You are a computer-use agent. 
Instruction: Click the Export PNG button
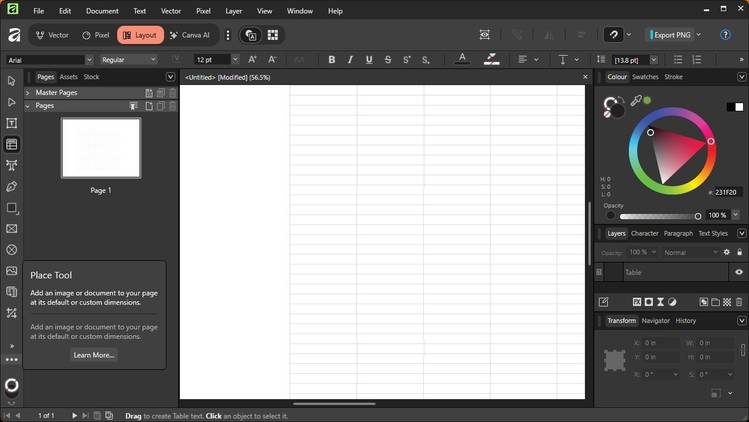click(x=669, y=34)
